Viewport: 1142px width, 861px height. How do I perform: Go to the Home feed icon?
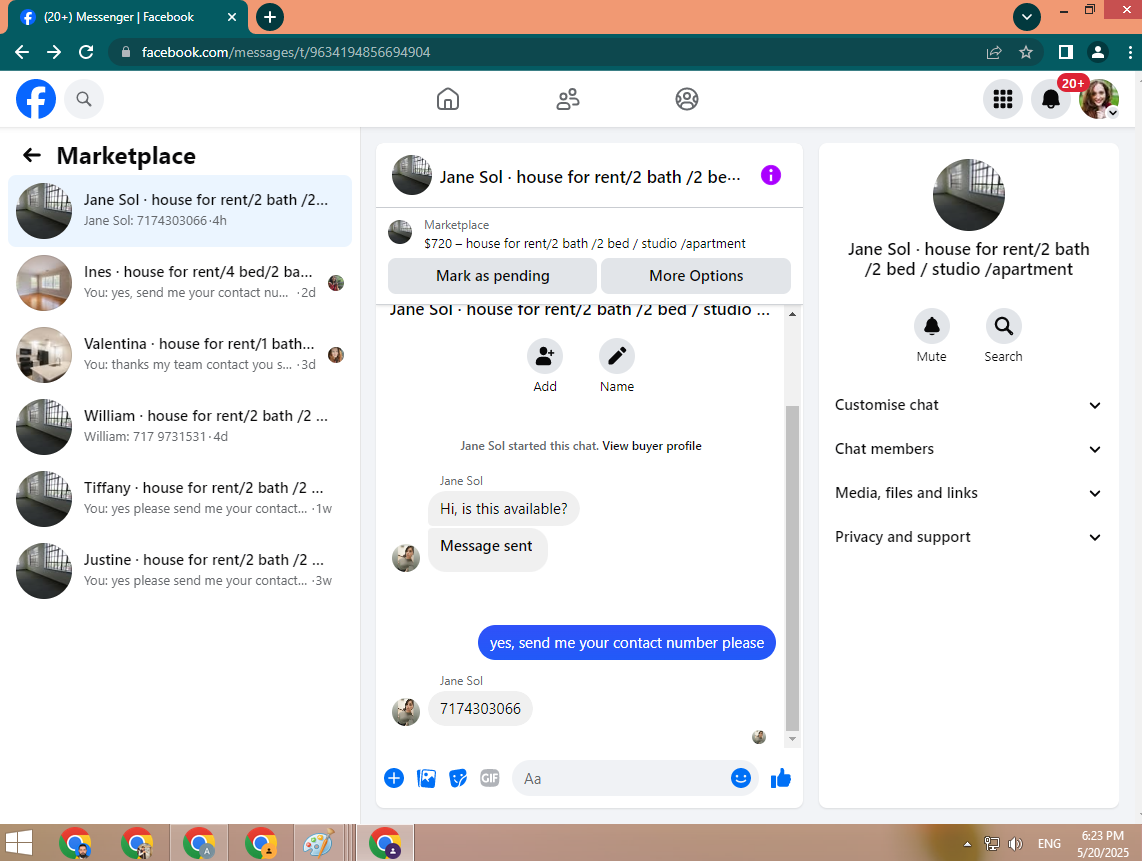[x=448, y=99]
